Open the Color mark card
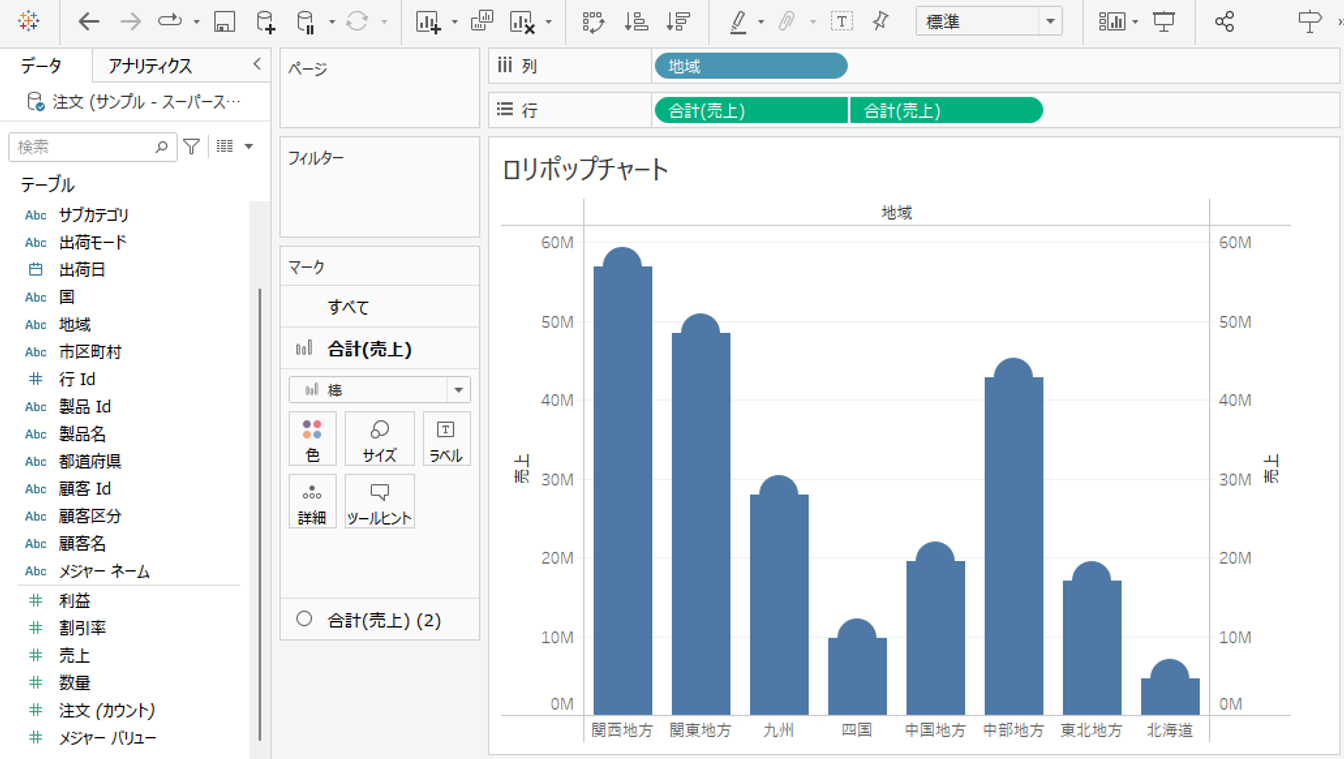 tap(312, 439)
